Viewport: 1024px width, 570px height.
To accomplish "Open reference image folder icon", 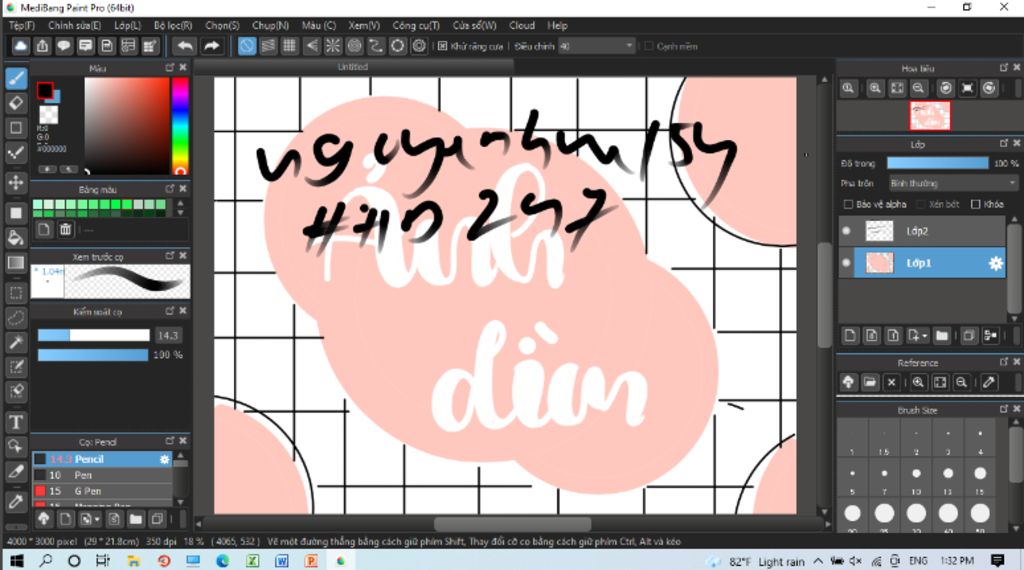I will point(870,383).
